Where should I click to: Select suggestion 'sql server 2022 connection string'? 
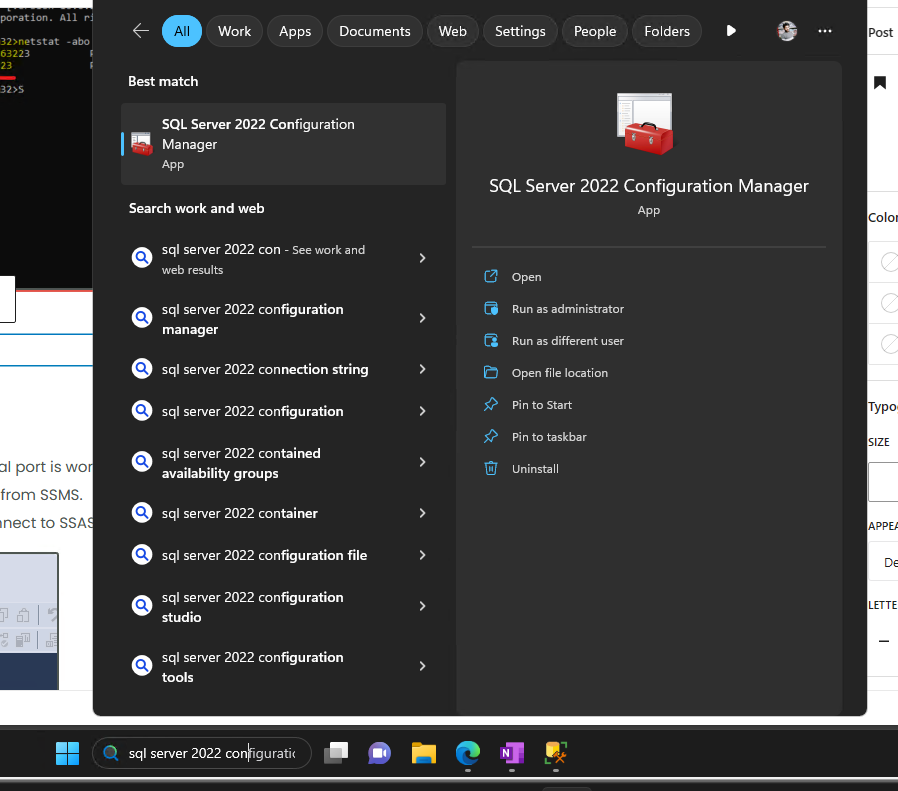point(283,369)
